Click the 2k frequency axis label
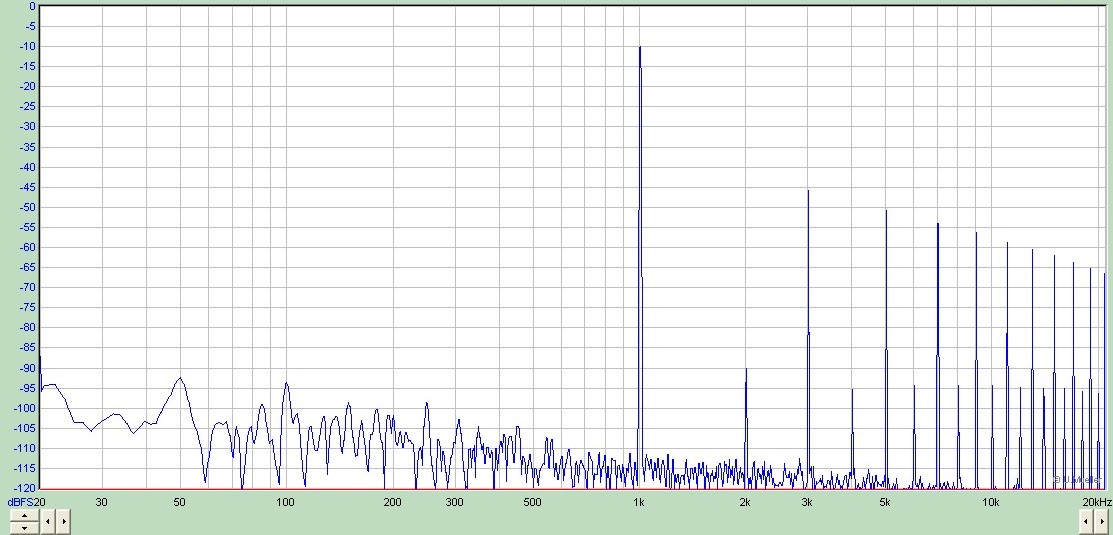Image resolution: width=1113 pixels, height=535 pixels. [x=745, y=502]
